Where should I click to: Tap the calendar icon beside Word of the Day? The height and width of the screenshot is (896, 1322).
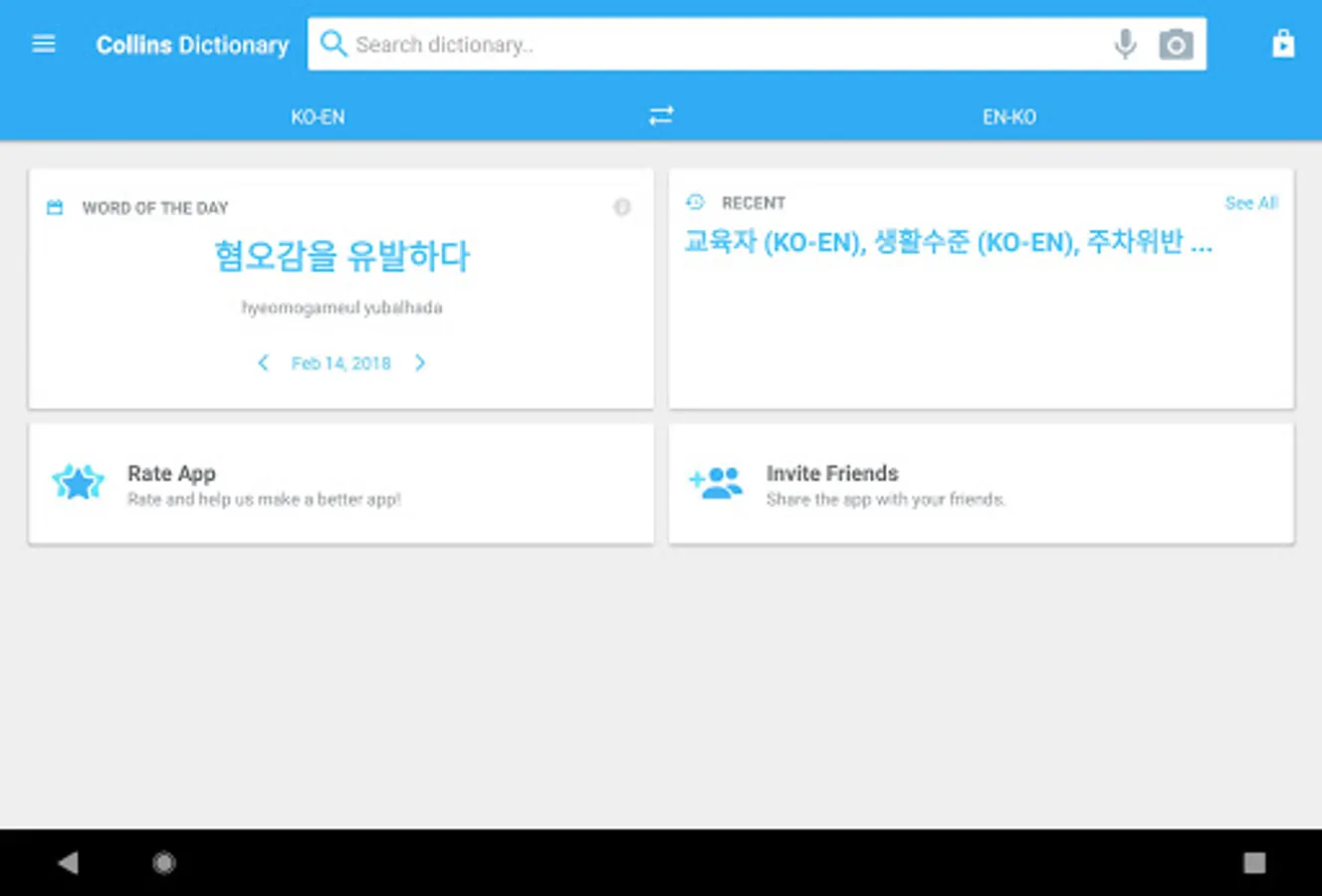tap(55, 207)
